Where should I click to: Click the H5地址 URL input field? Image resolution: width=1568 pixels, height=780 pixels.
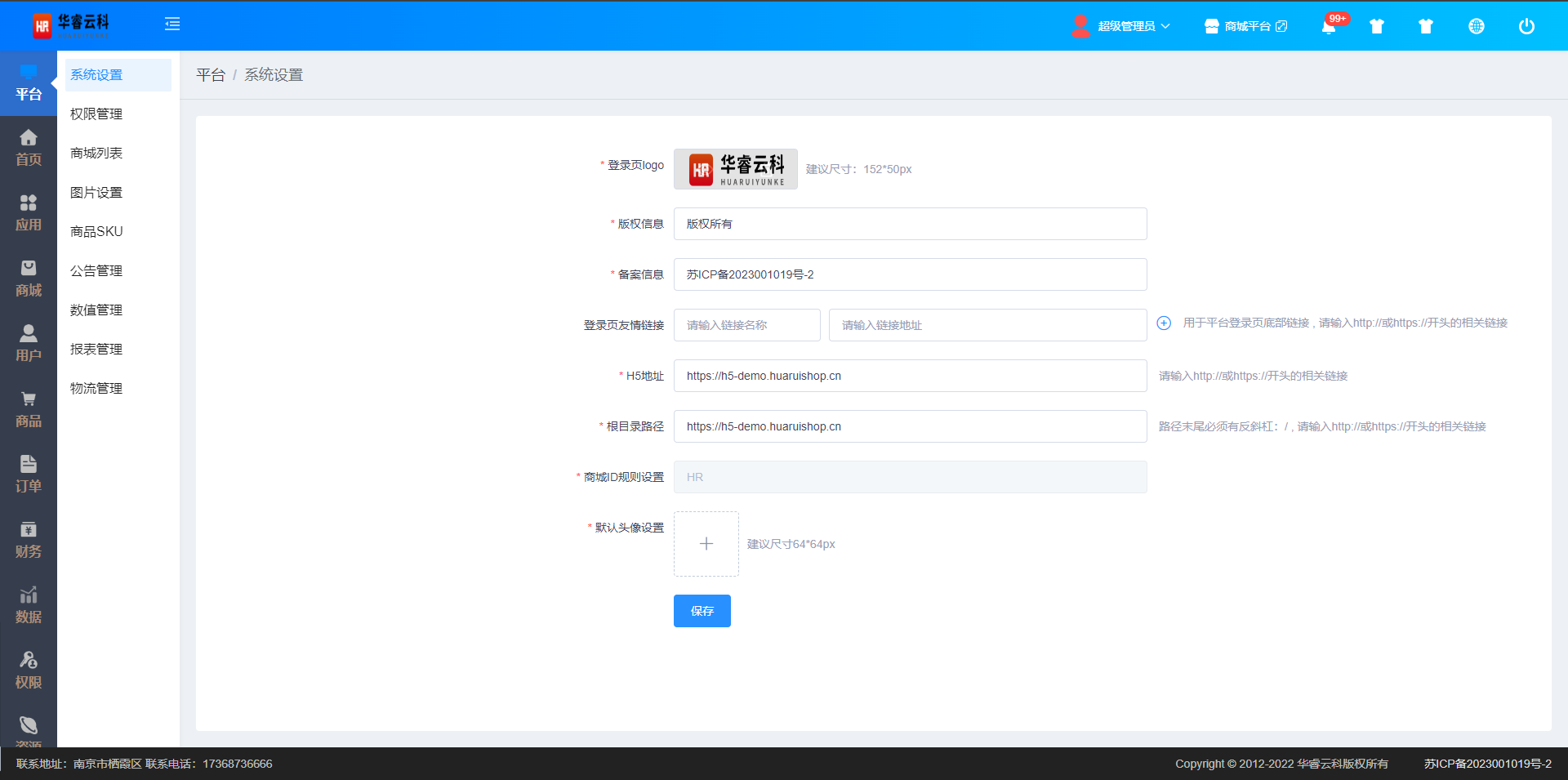click(x=910, y=376)
